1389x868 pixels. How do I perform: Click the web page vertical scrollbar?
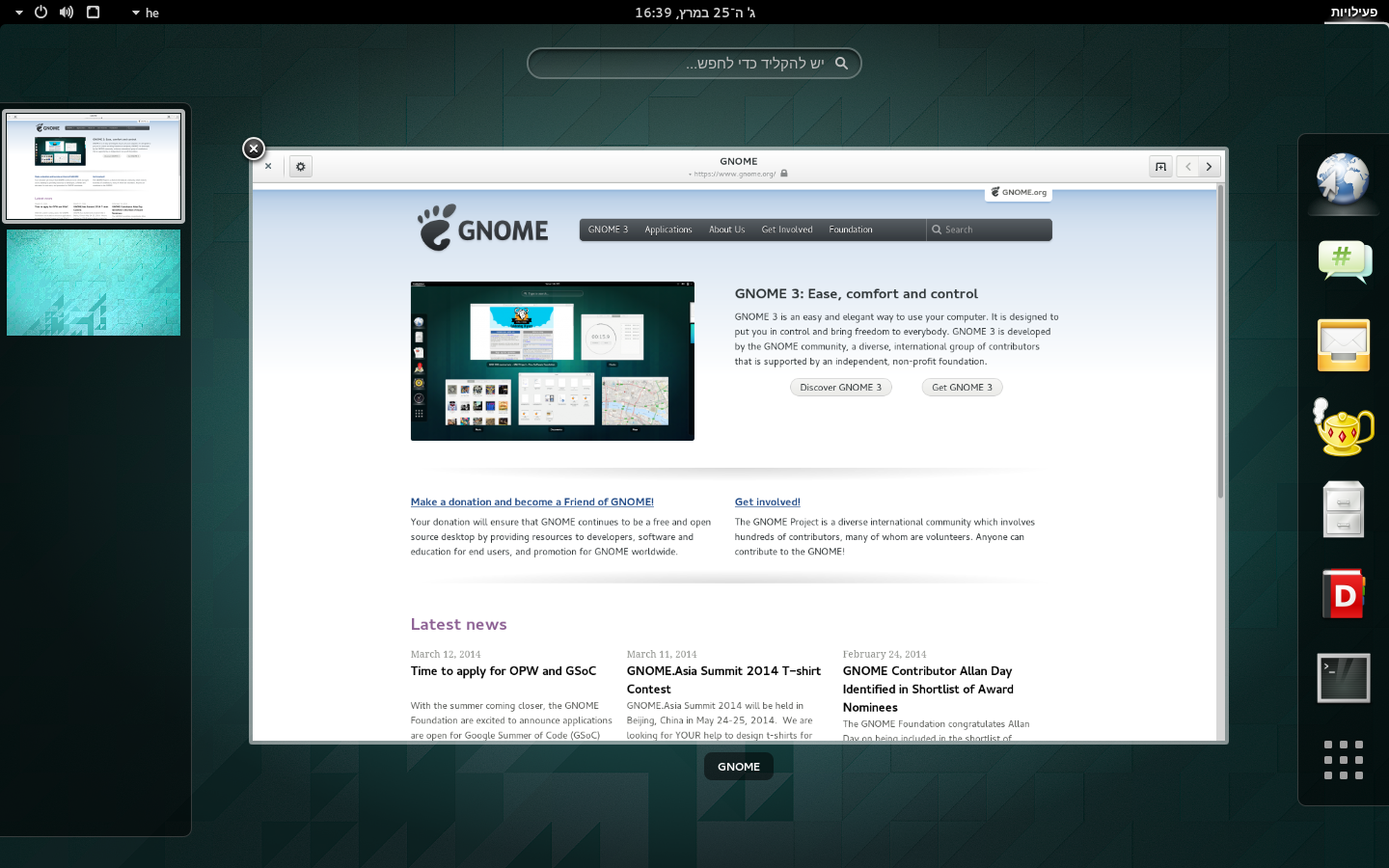coord(1220,386)
